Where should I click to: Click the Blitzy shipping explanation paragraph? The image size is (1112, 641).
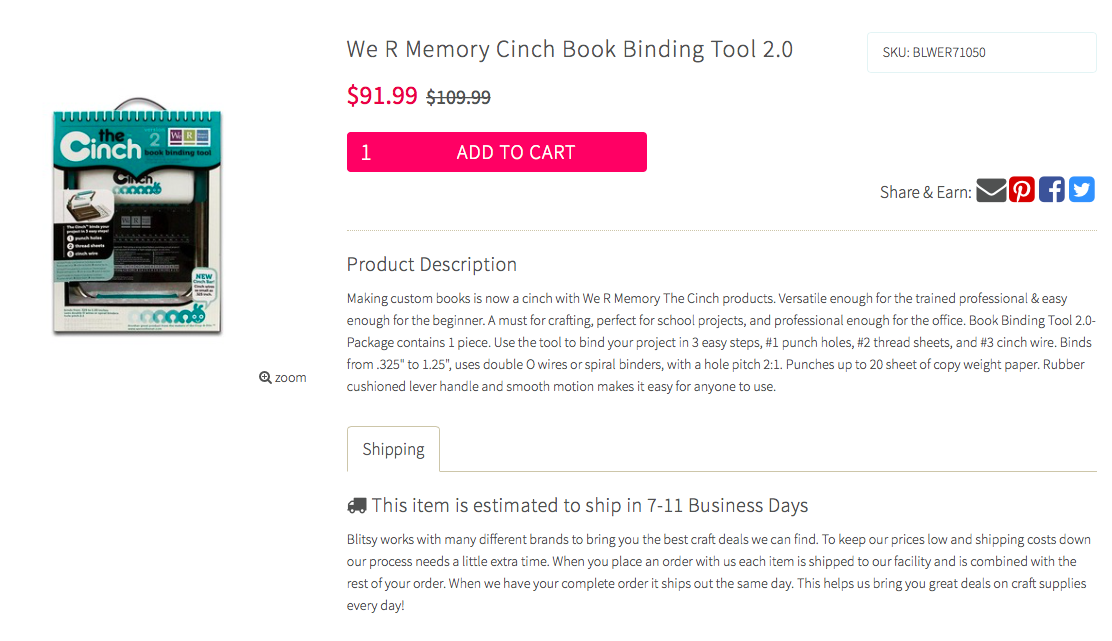pos(719,572)
